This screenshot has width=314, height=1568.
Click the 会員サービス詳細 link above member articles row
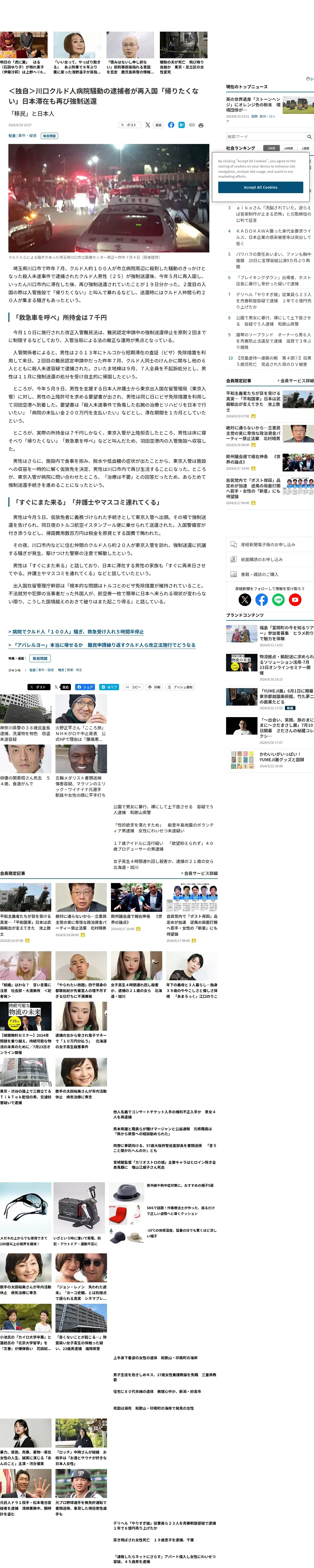pos(199,873)
